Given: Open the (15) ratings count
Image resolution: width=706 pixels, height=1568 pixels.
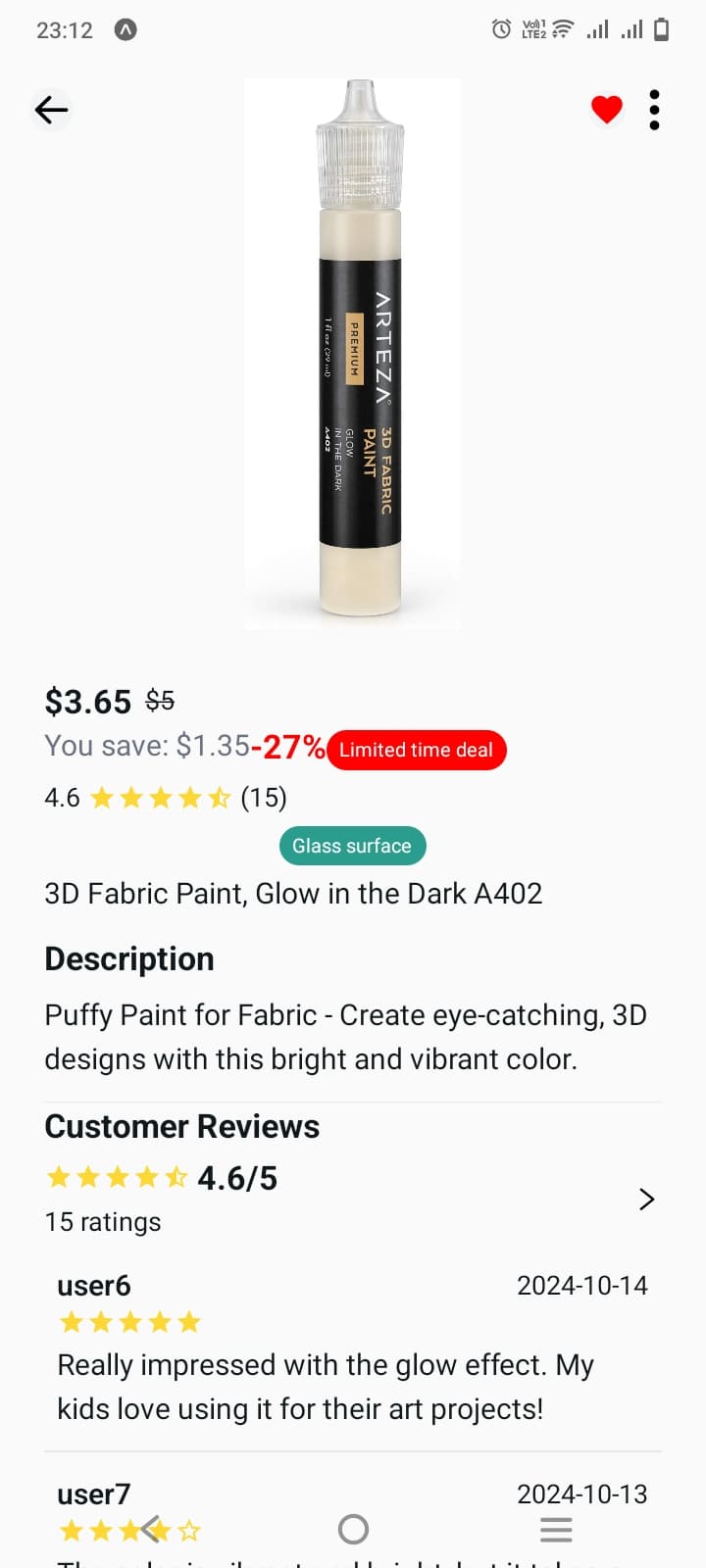Looking at the screenshot, I should pos(264,798).
